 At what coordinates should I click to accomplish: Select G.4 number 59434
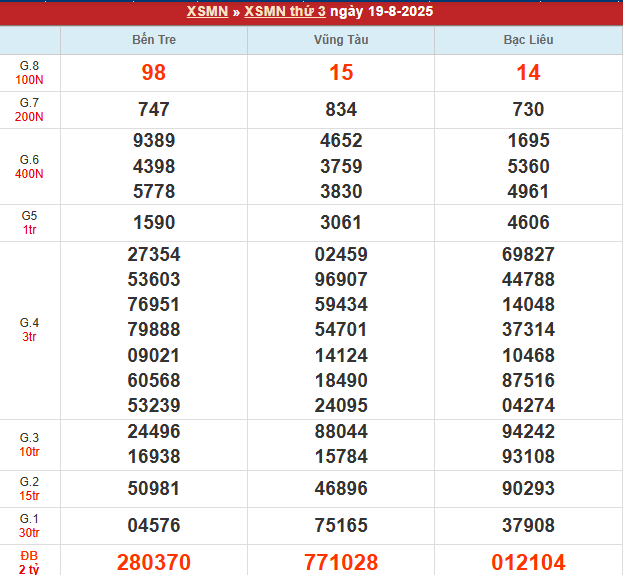(341, 304)
